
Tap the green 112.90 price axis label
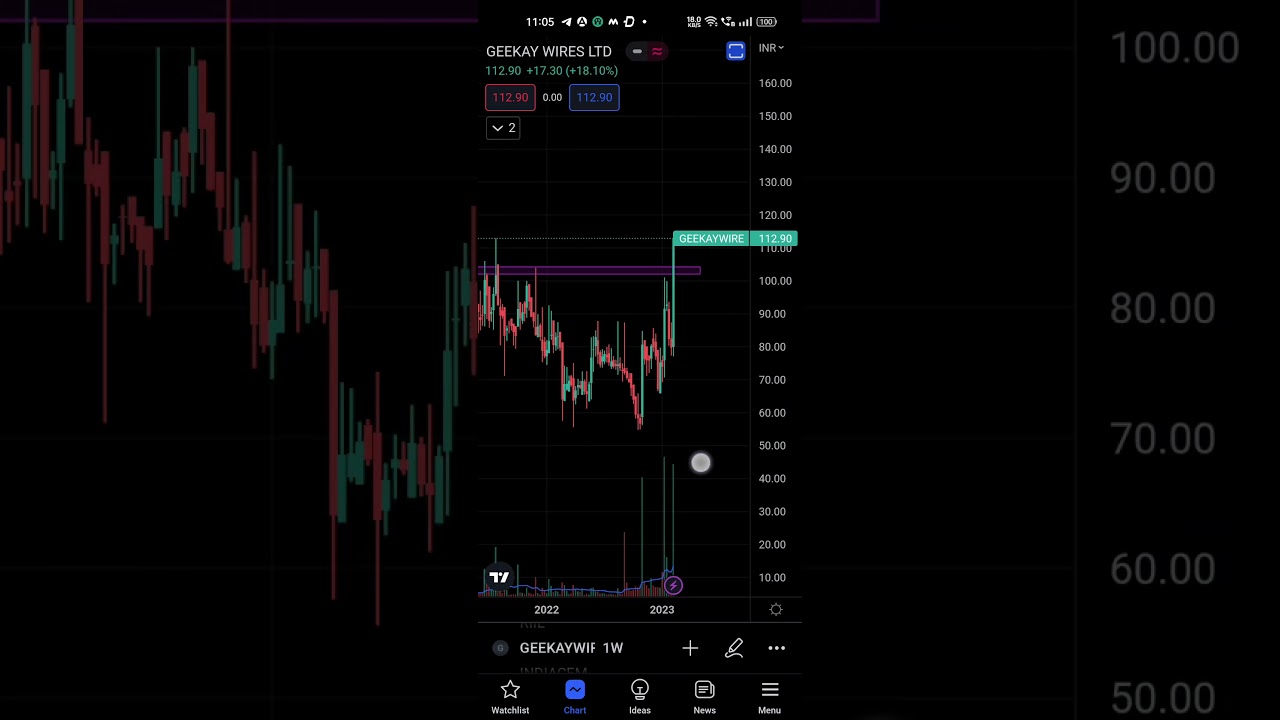[x=775, y=239]
